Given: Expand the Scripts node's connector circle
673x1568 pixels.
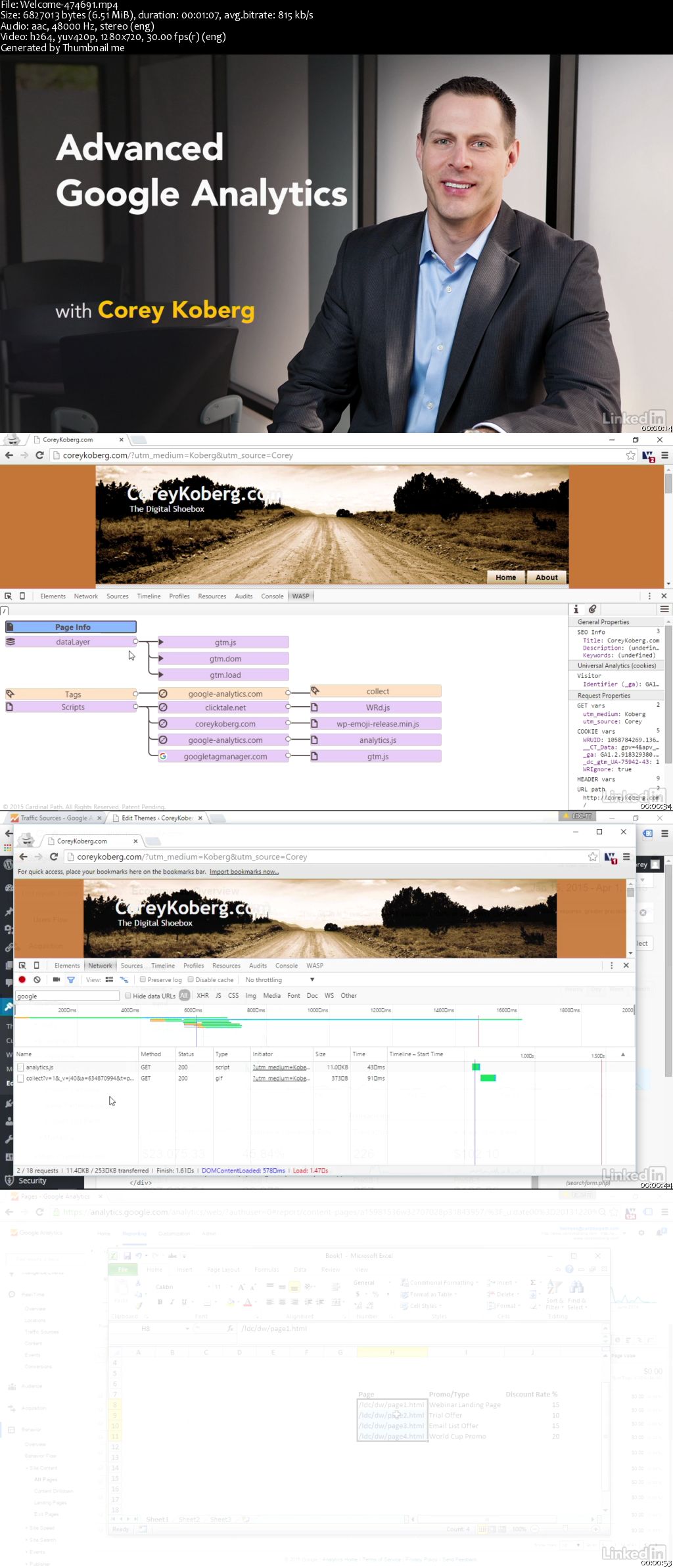Looking at the screenshot, I should 135,707.
